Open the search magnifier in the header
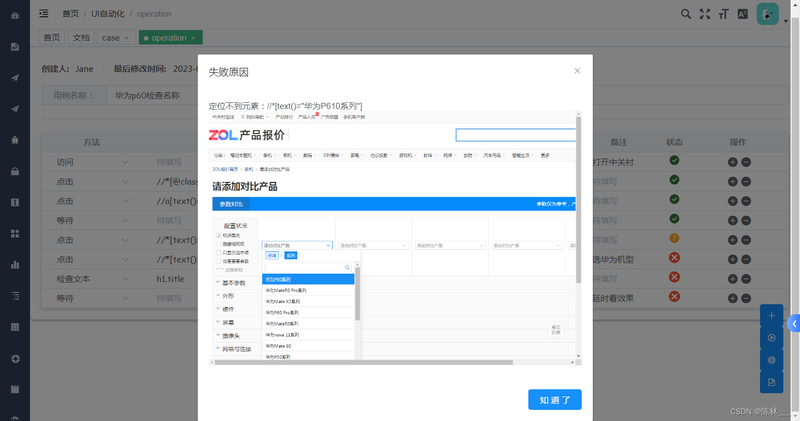This screenshot has width=800, height=421. (686, 14)
